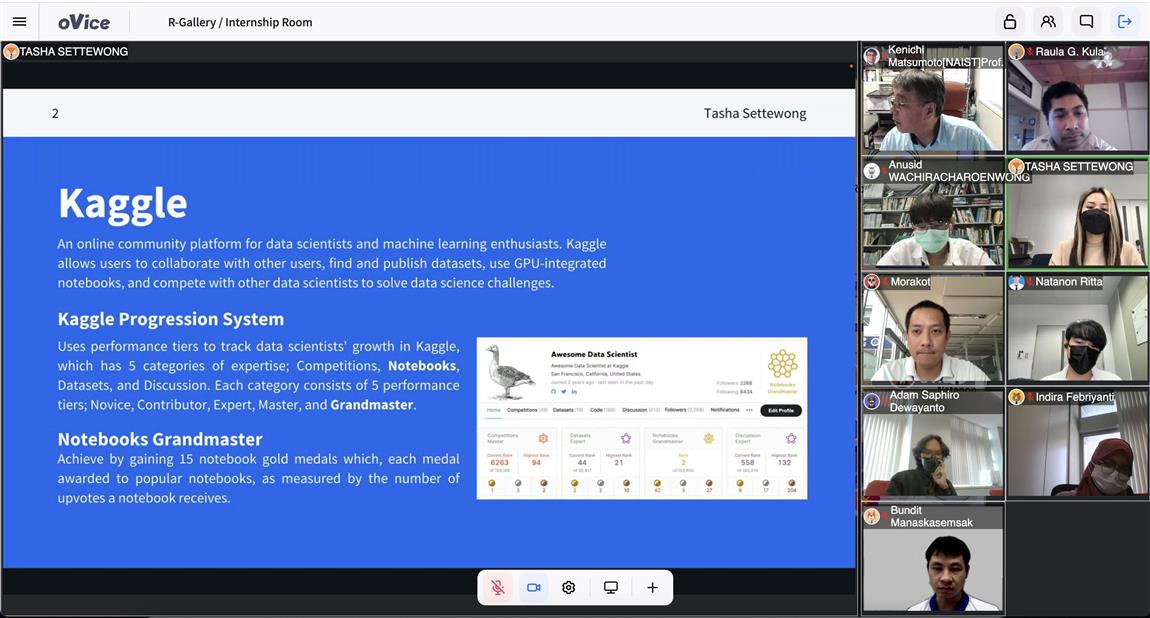Click the oVice logo
This screenshot has height=618, width=1150.
(x=84, y=21)
